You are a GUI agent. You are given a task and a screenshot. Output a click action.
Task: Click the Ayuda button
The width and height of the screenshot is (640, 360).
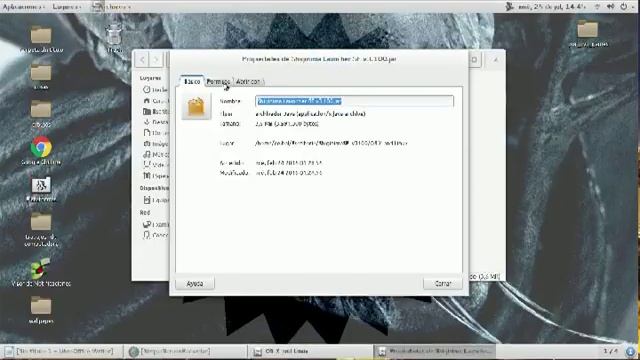pyautogui.click(x=195, y=283)
